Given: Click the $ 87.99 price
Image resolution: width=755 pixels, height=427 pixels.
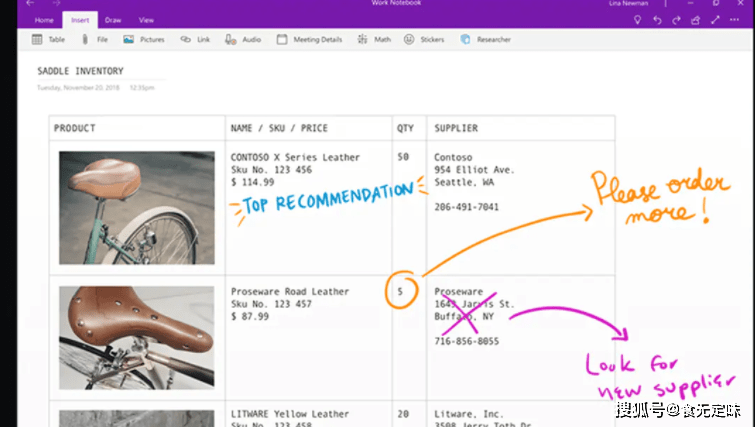Looking at the screenshot, I should point(249,317).
